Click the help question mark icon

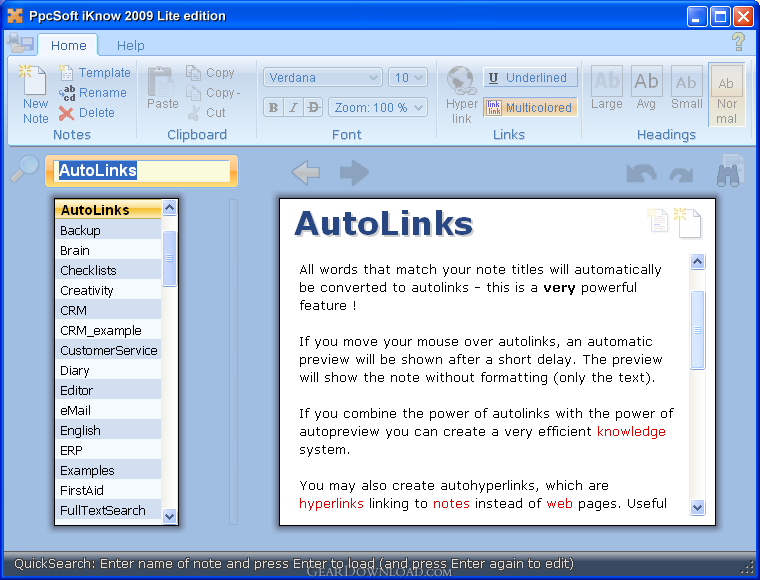pyautogui.click(x=738, y=42)
